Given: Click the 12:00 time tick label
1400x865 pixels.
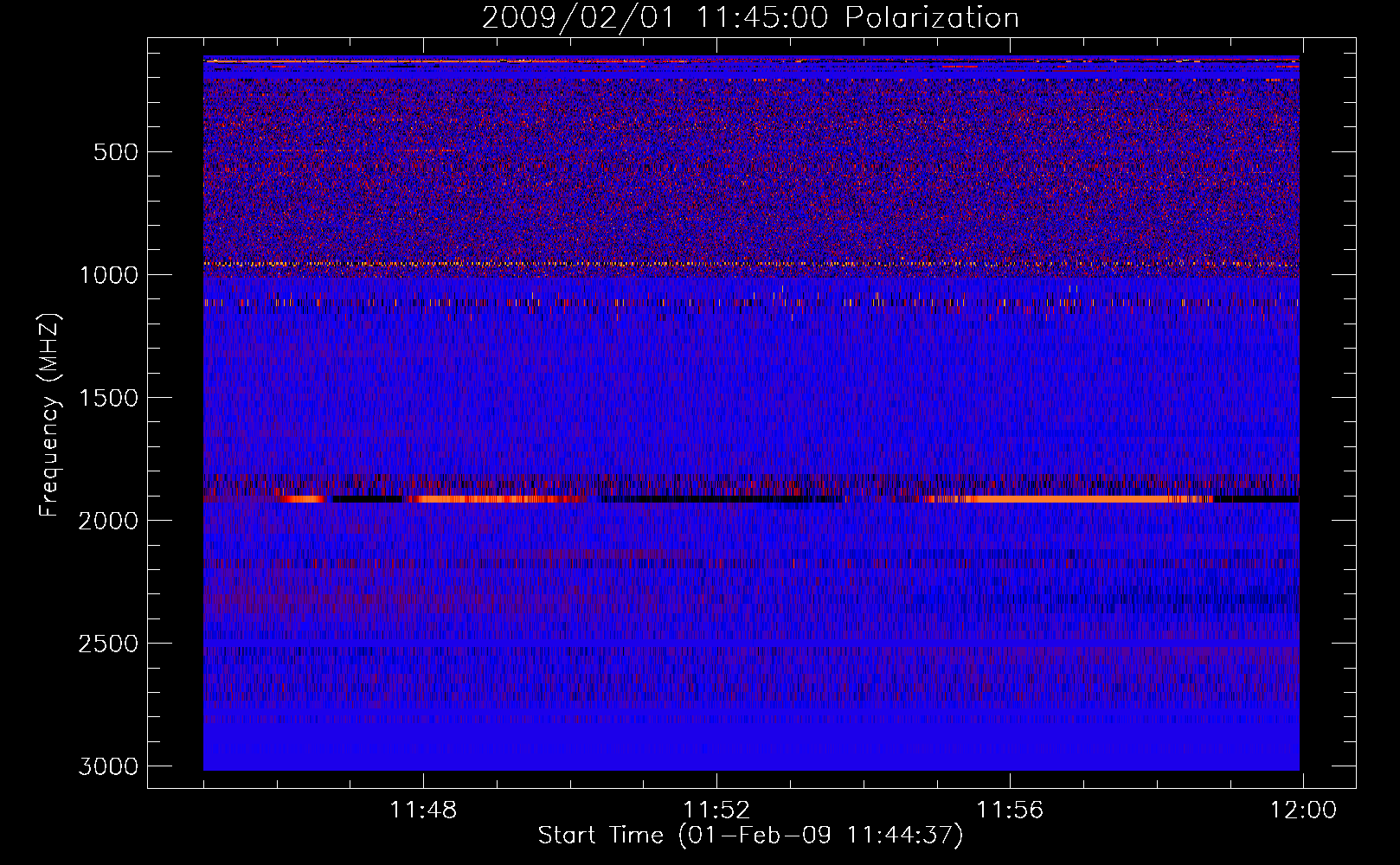Looking at the screenshot, I should (1303, 811).
